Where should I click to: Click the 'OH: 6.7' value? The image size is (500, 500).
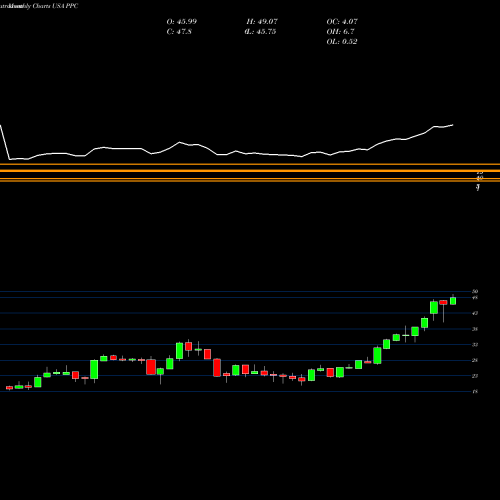340,32
